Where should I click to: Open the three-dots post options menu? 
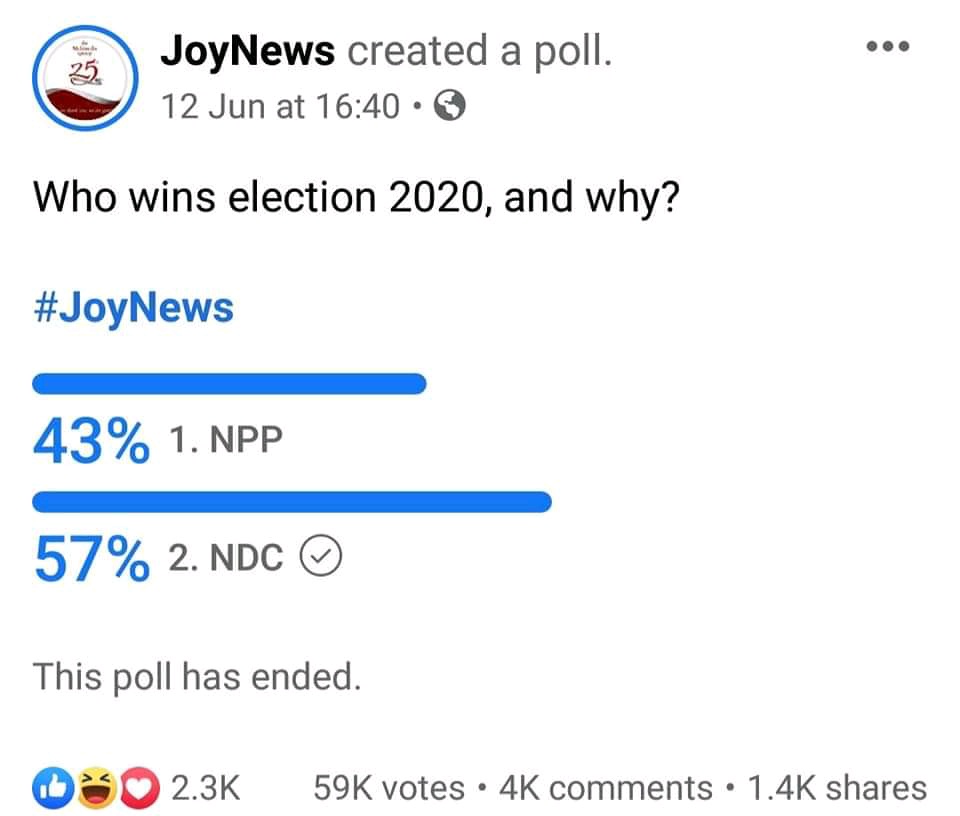point(888,46)
